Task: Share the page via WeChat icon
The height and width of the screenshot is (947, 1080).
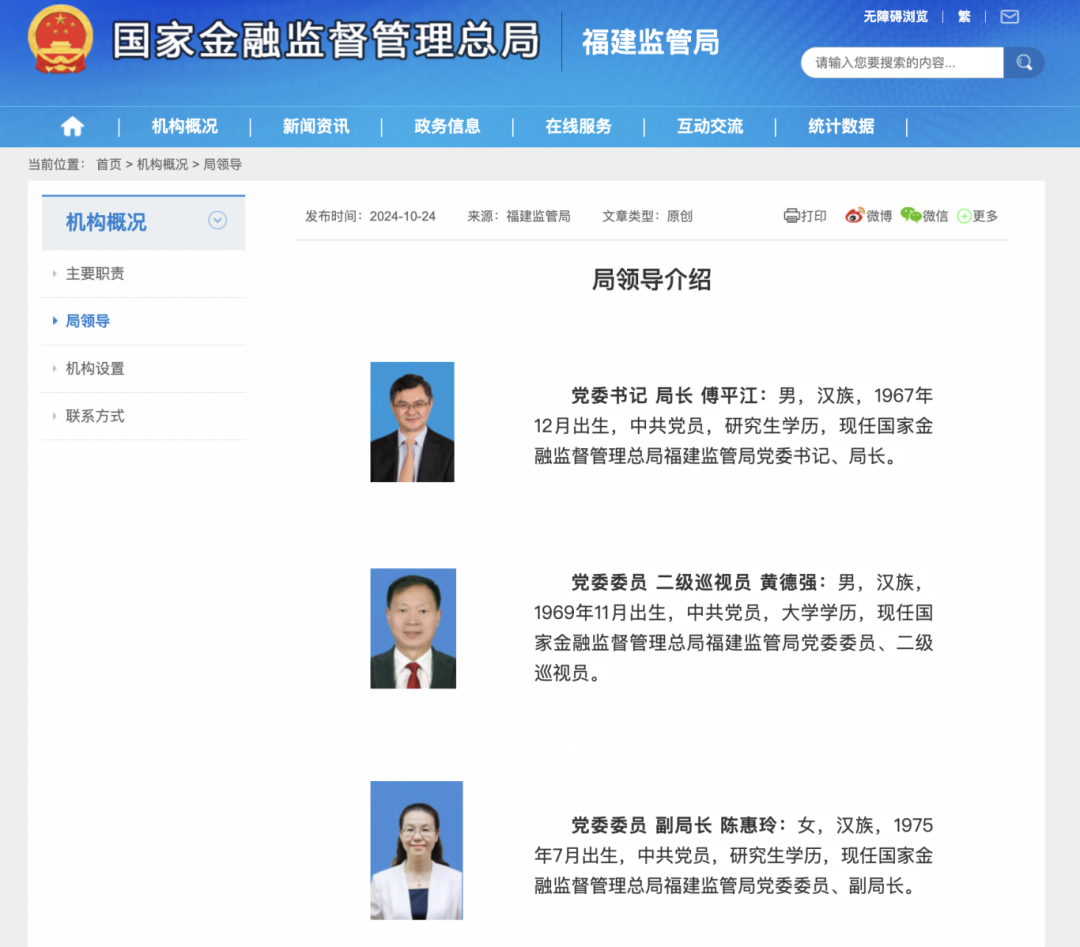Action: (910, 216)
